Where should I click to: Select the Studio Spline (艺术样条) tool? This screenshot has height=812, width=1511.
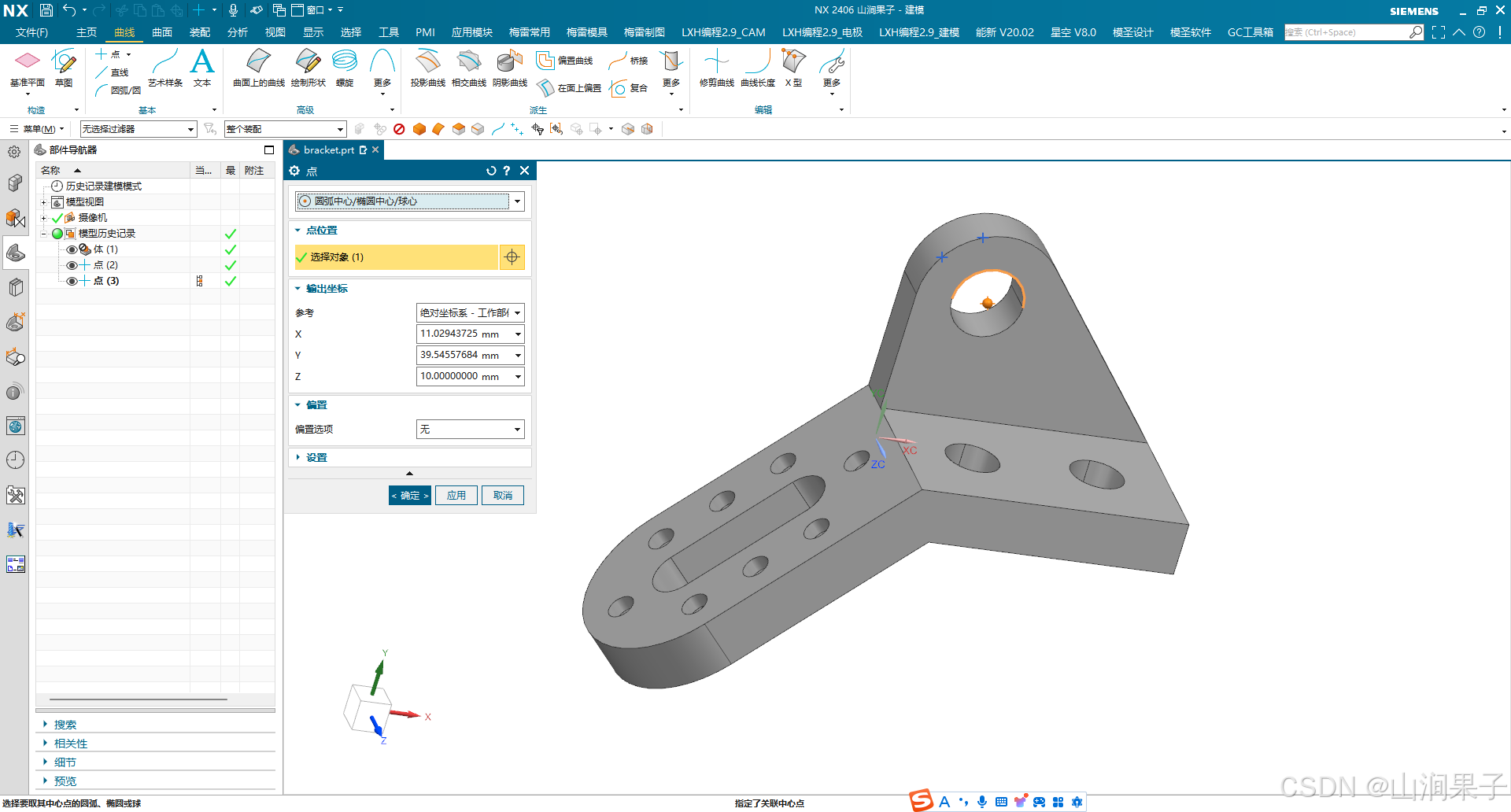(x=165, y=68)
